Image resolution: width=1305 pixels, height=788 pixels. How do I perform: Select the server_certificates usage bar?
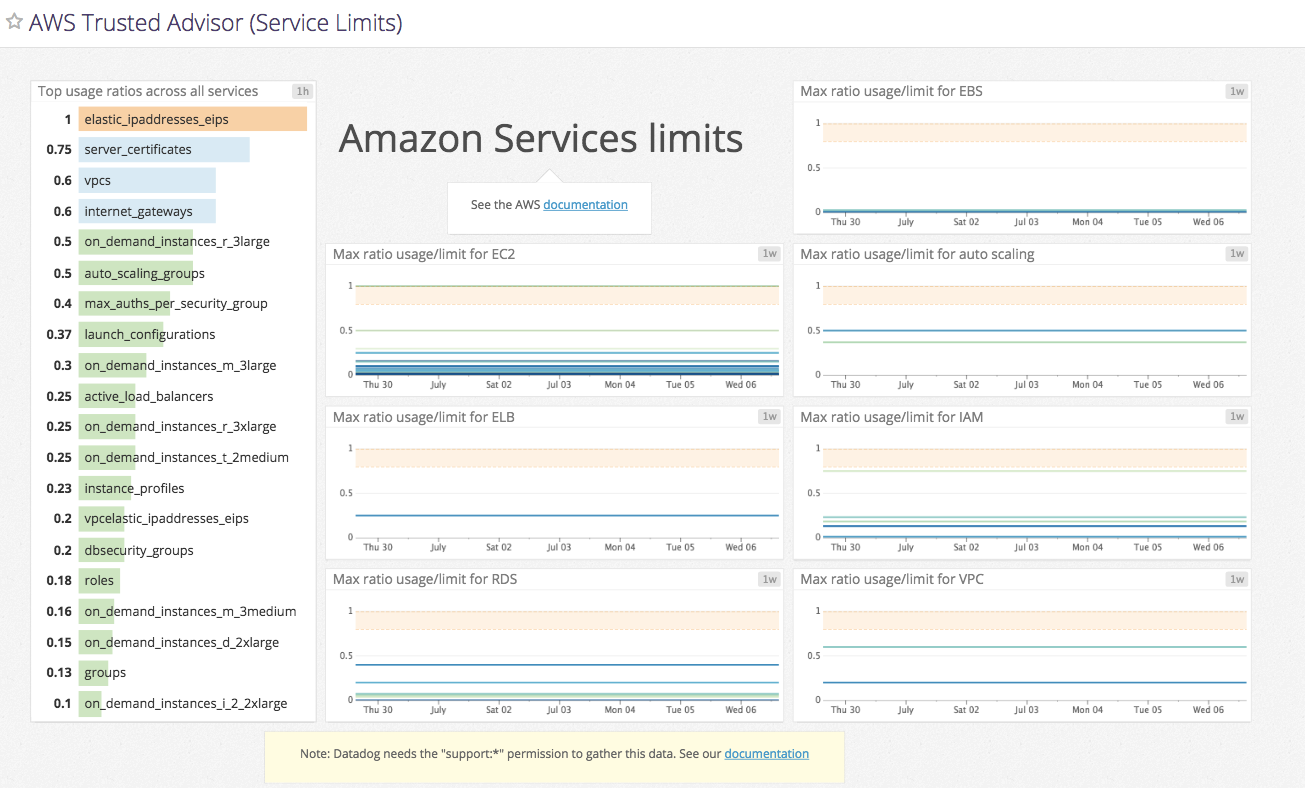click(x=163, y=149)
